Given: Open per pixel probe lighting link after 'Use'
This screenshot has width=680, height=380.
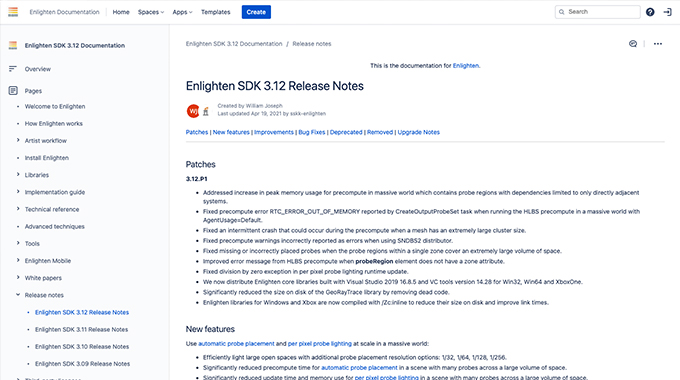Looking at the screenshot, I should [320, 344].
